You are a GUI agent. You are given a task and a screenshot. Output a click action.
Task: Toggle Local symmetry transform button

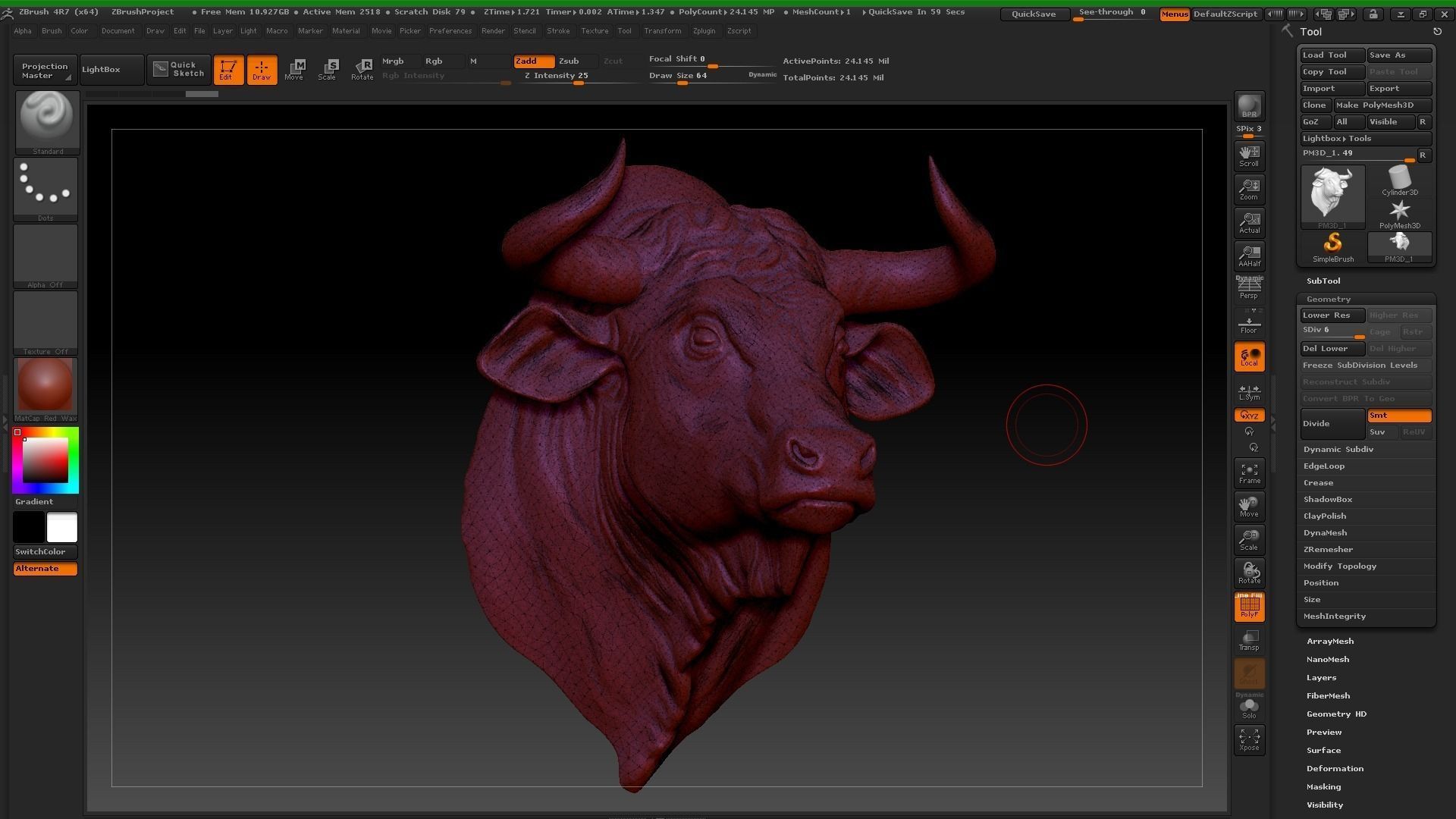pos(1249,357)
